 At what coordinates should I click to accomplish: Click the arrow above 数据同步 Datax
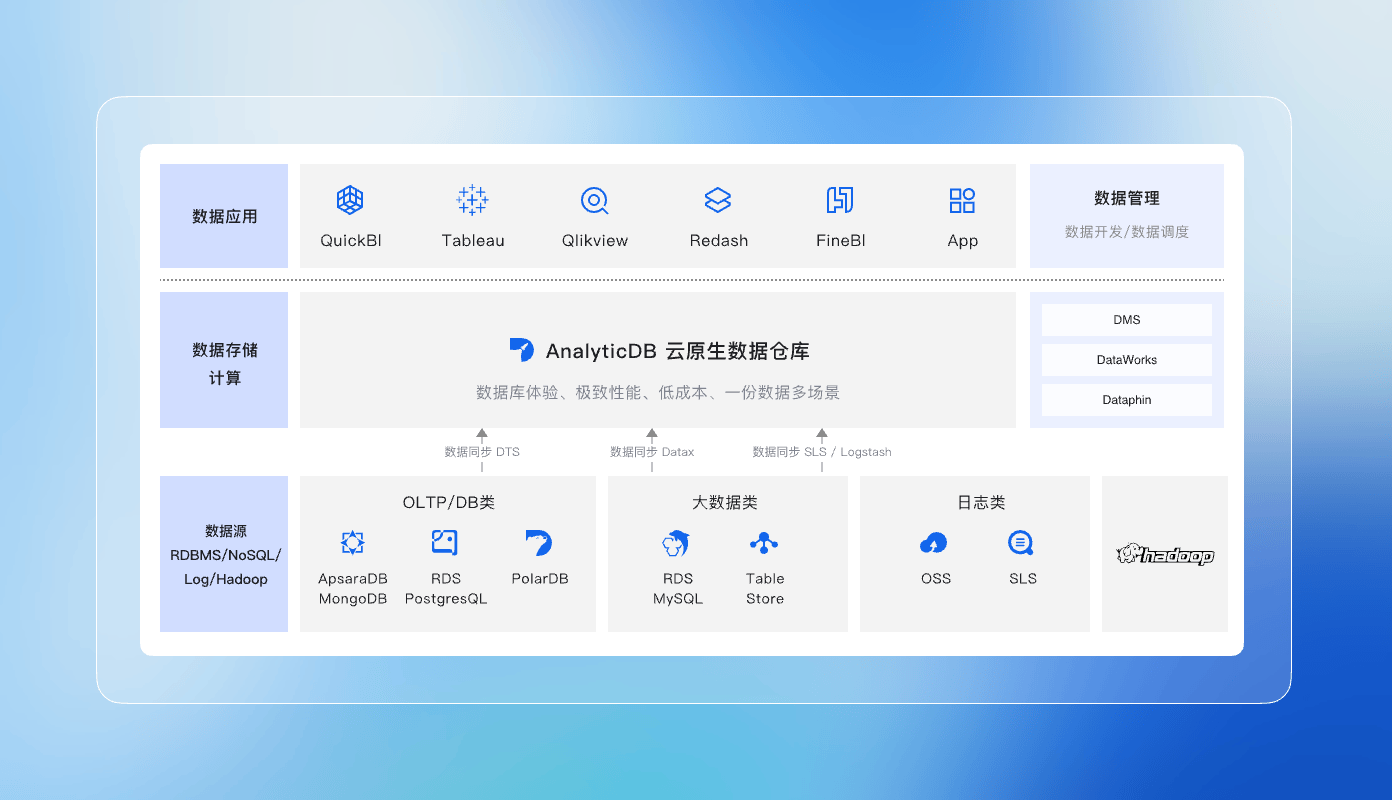[652, 435]
